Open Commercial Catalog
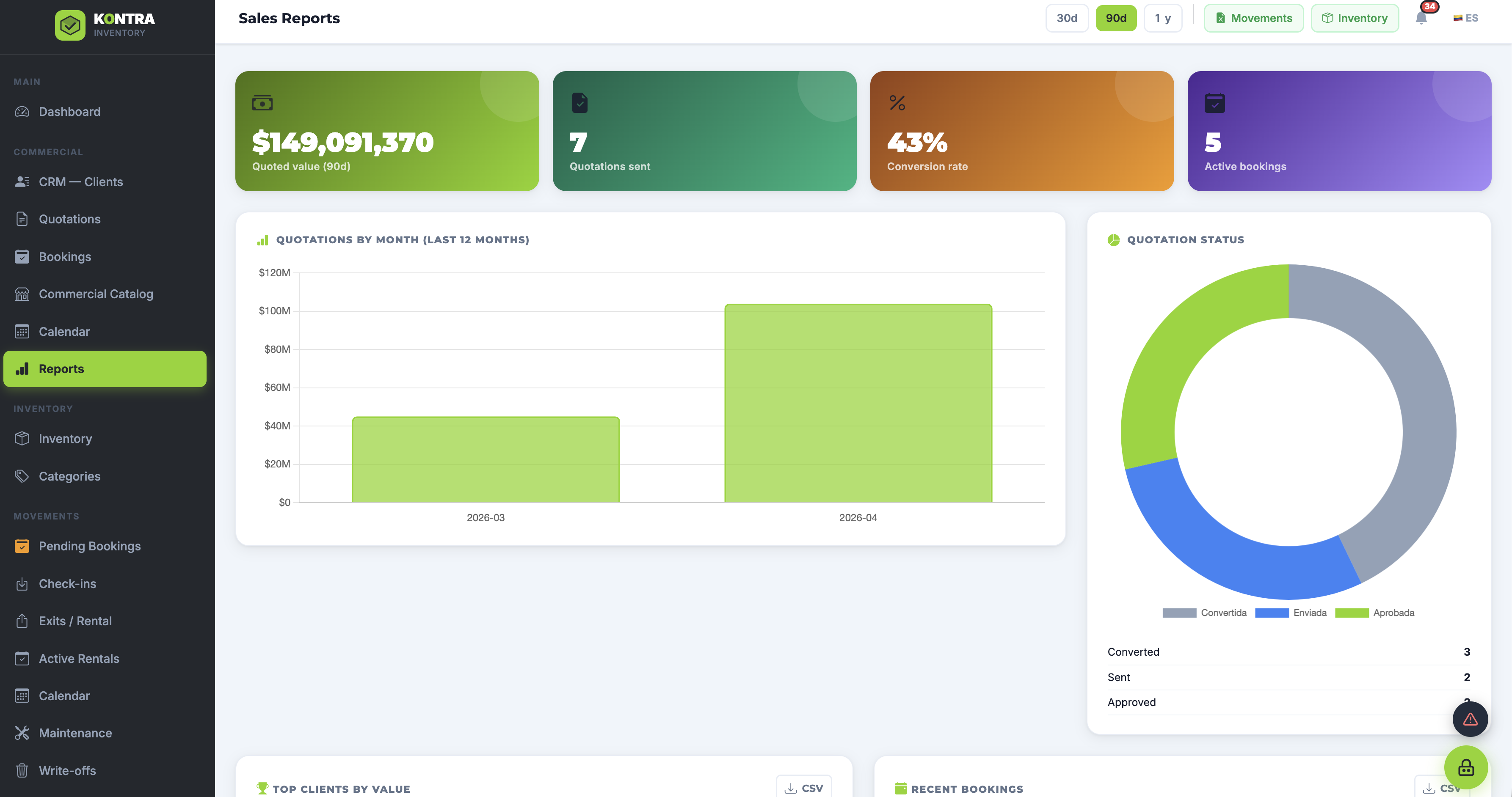This screenshot has height=797, width=1512. coord(105,294)
